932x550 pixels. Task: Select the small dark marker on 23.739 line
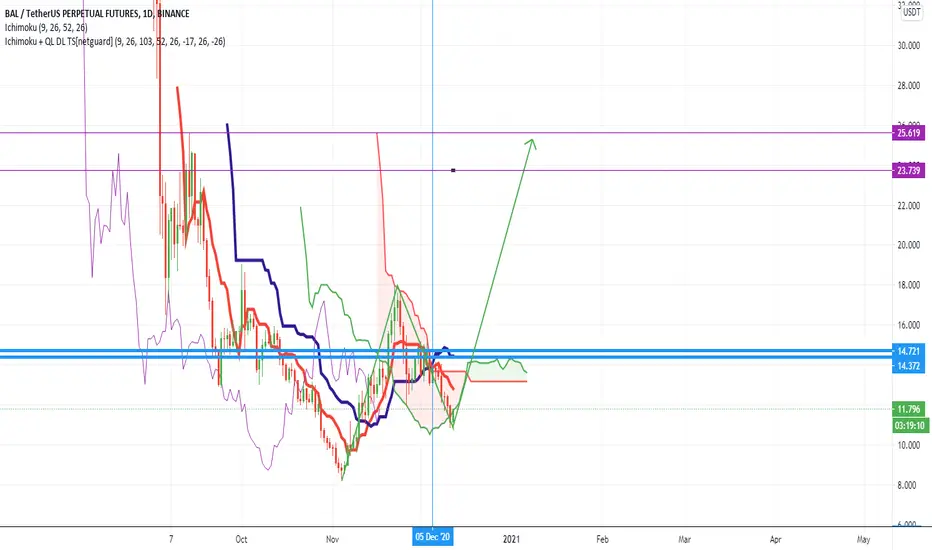coord(454,171)
